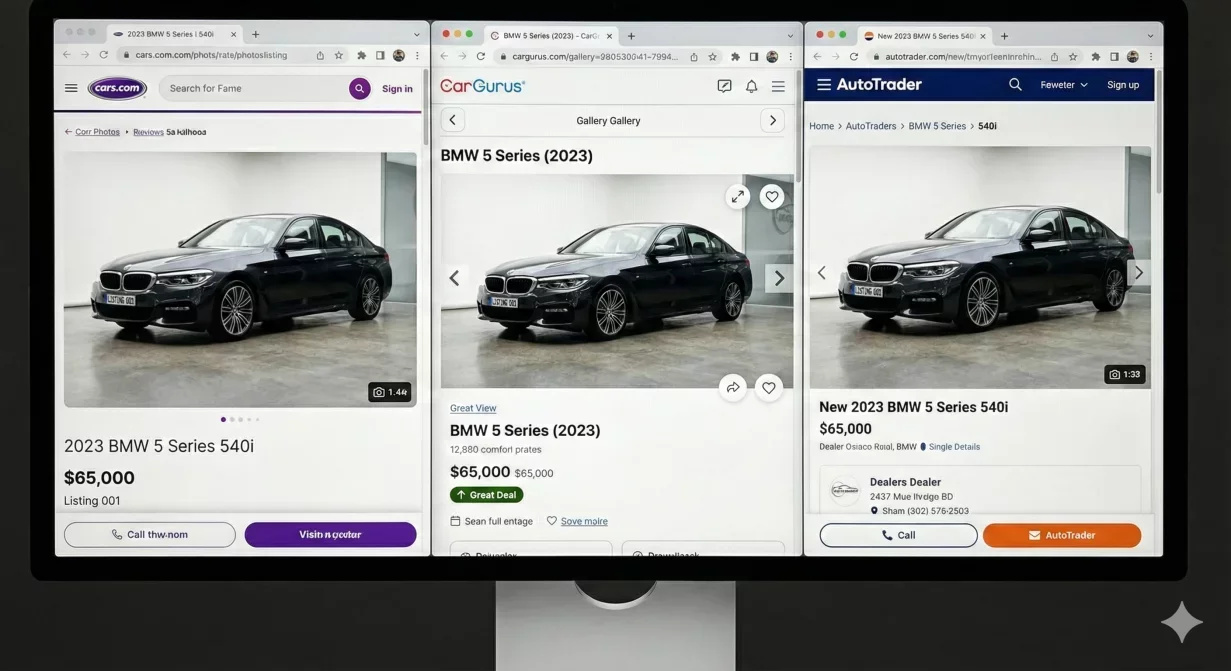Select the first carousel dot on Cars.com
The width and height of the screenshot is (1231, 671).
tap(223, 419)
